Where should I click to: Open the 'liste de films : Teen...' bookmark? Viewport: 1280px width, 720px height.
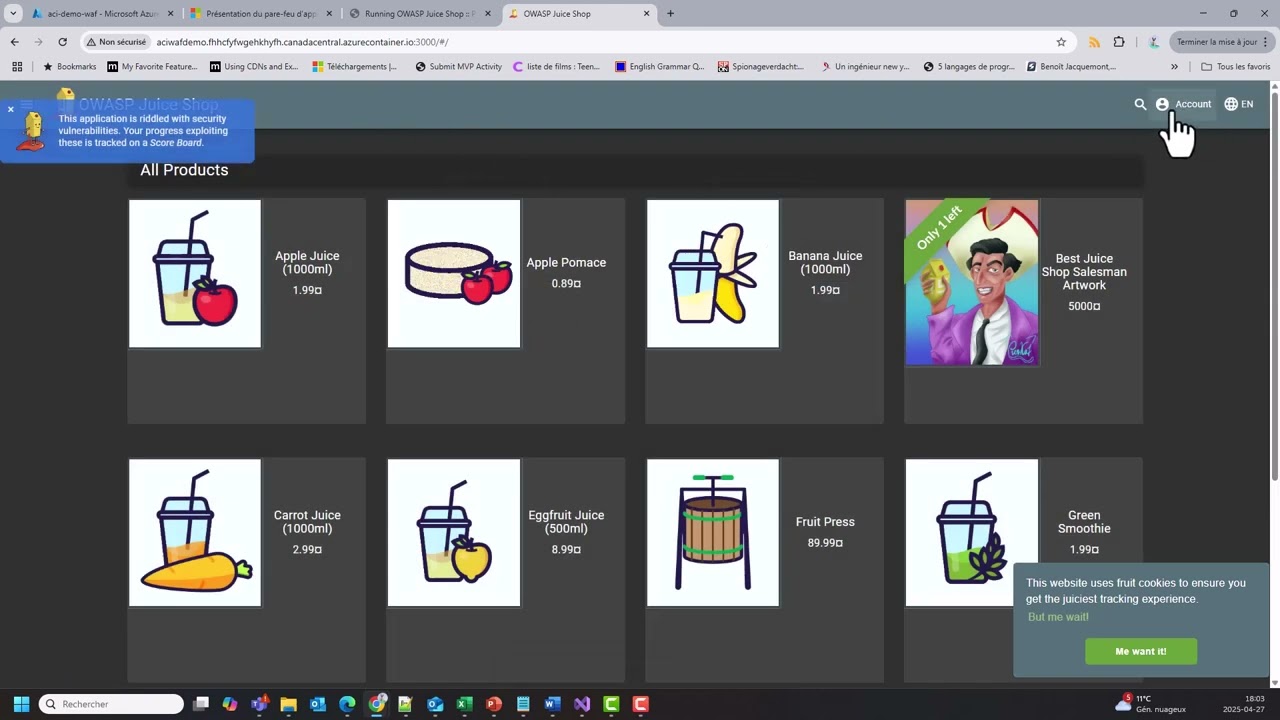[x=556, y=67]
